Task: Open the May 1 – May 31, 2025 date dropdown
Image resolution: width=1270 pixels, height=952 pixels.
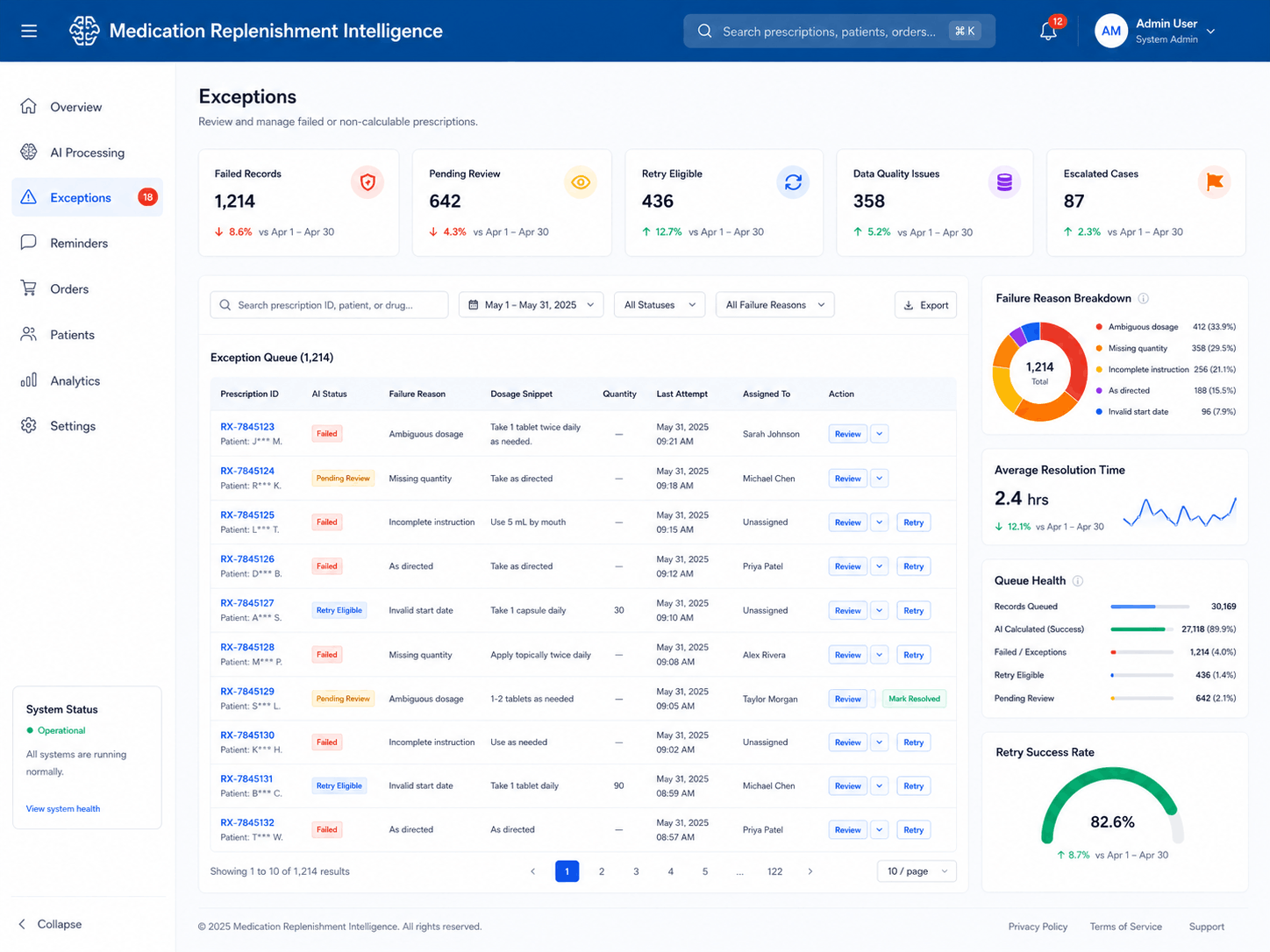Action: [532, 305]
